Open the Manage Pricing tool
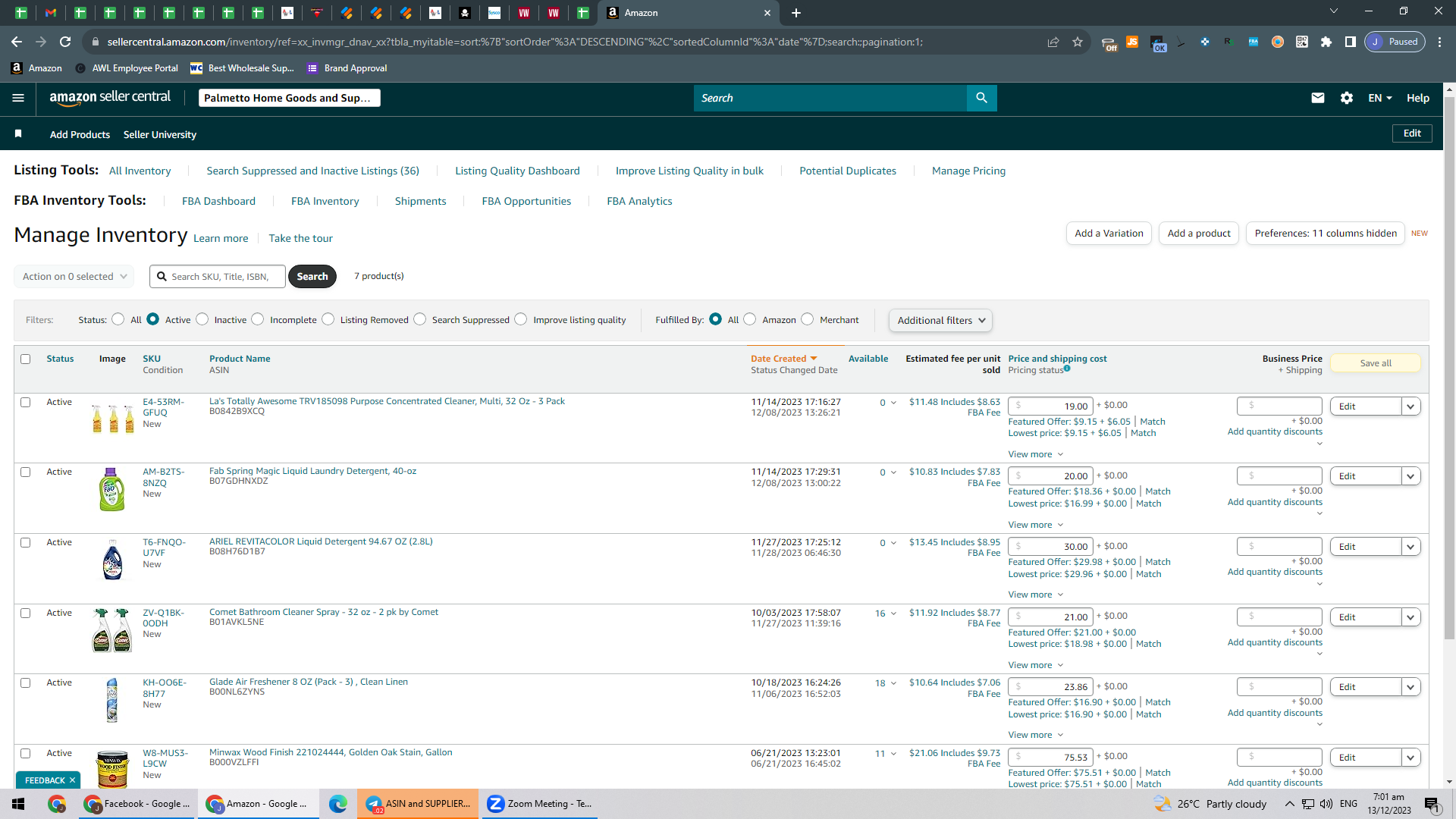 point(968,171)
